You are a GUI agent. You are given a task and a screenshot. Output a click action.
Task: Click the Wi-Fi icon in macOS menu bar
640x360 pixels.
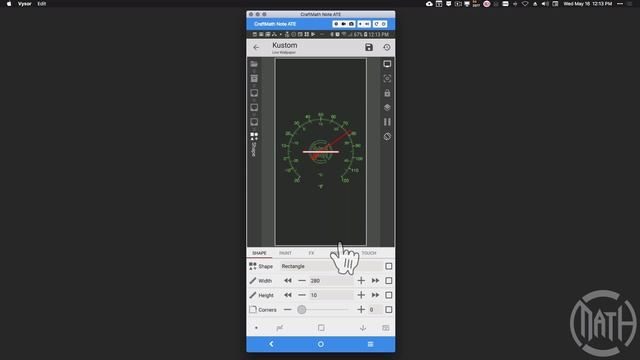click(525, 4)
